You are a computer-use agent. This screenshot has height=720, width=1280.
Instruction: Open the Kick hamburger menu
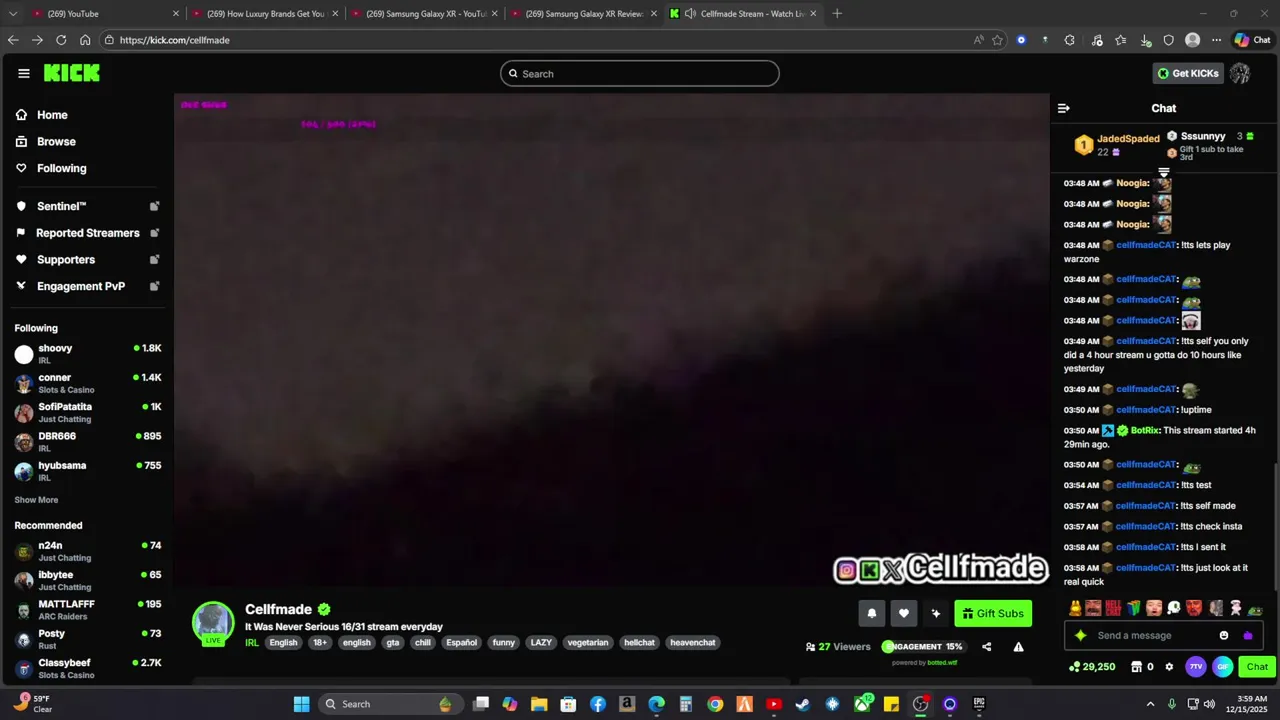coord(24,73)
